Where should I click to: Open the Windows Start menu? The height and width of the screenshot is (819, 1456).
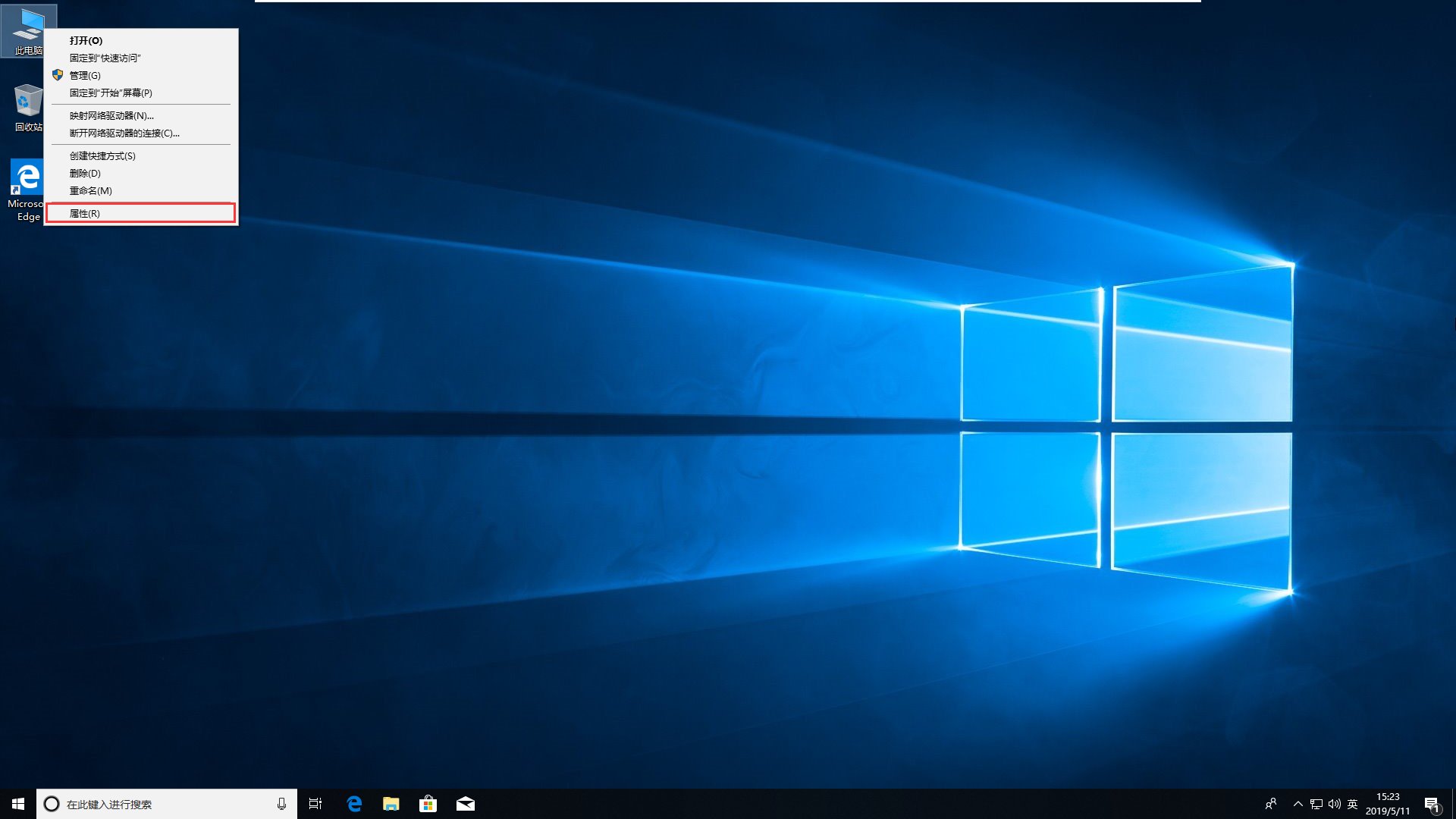pos(18,804)
